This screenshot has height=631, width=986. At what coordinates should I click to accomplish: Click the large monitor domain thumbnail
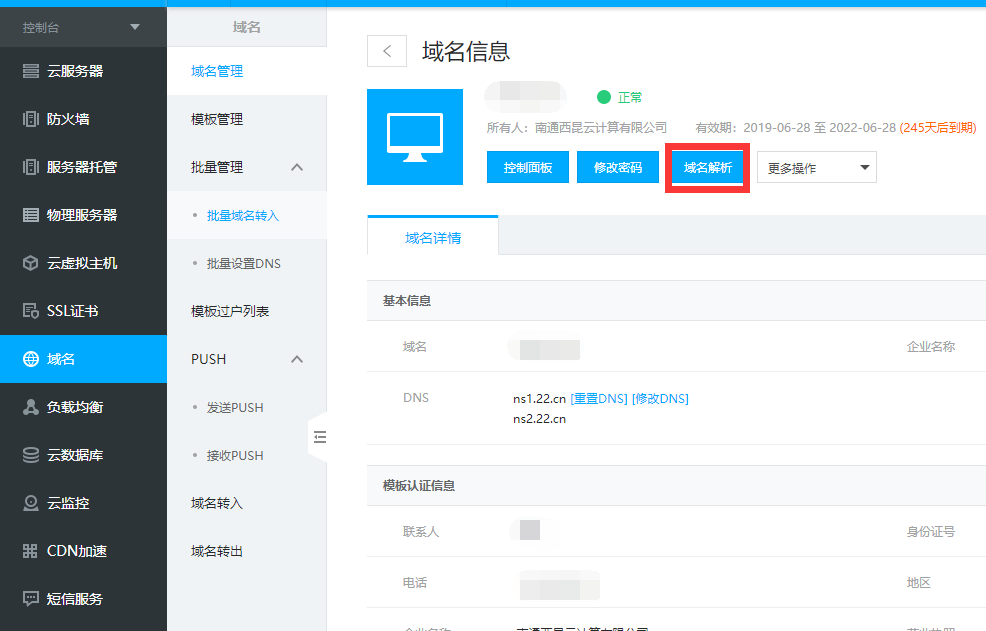coord(415,137)
